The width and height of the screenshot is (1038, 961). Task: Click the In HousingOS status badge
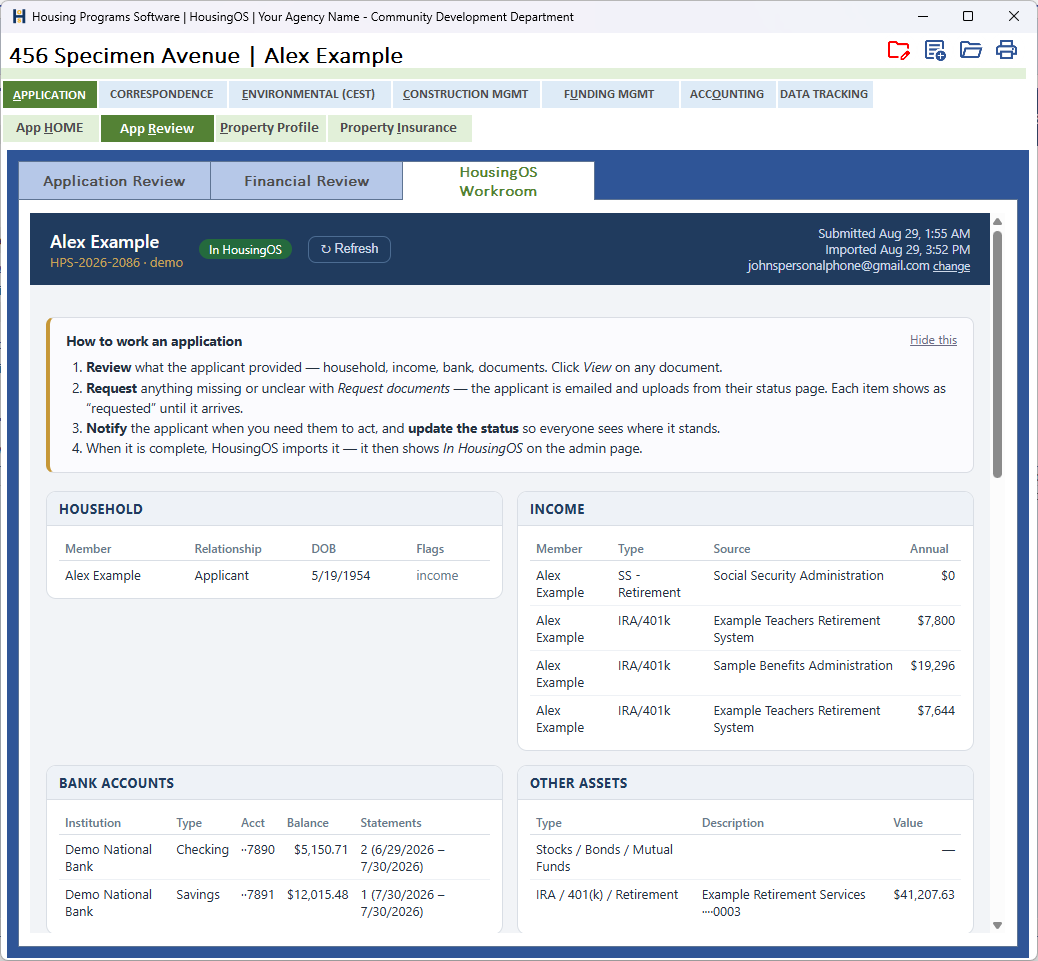(x=246, y=250)
